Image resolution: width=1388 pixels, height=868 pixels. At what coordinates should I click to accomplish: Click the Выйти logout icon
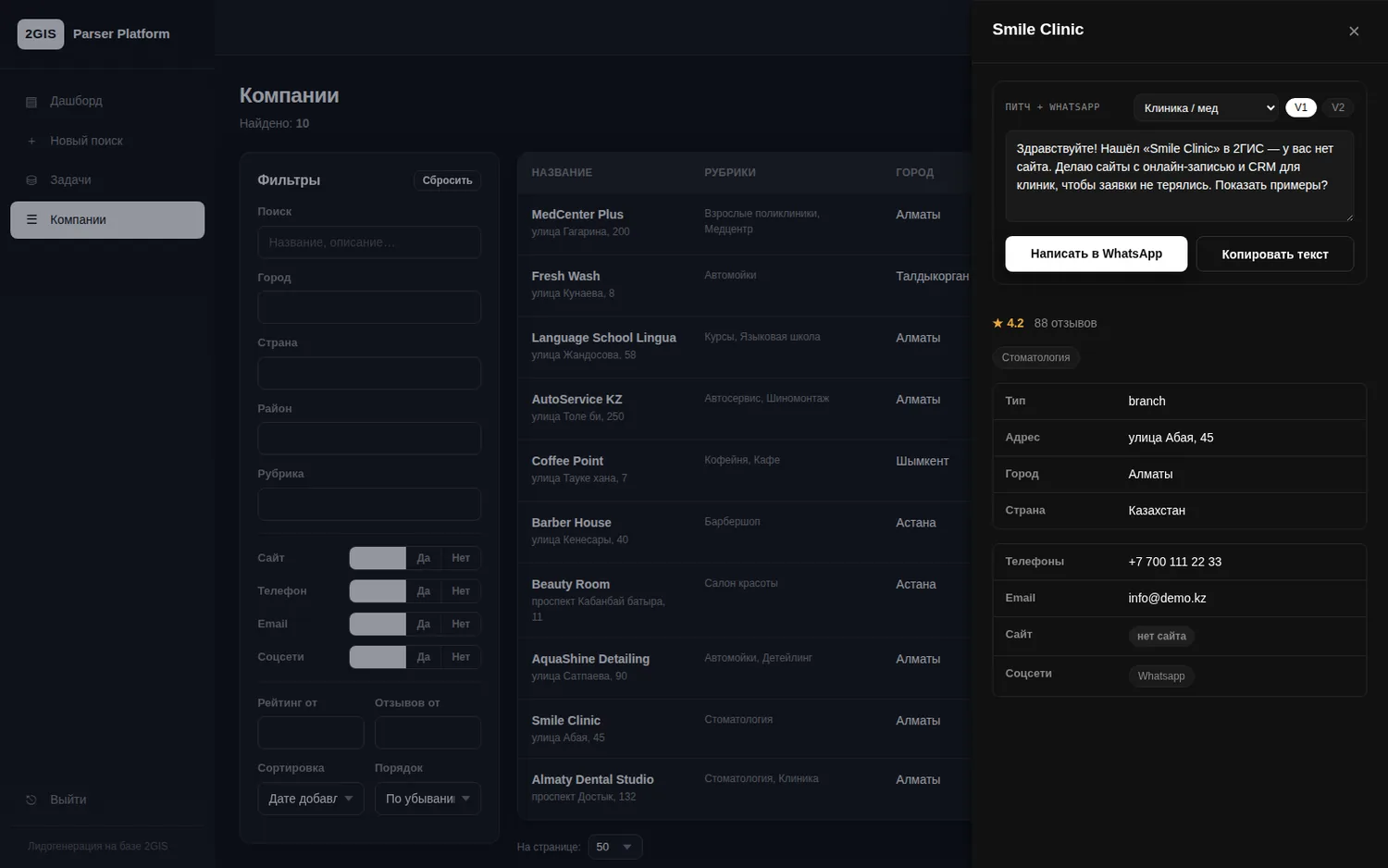[x=31, y=800]
